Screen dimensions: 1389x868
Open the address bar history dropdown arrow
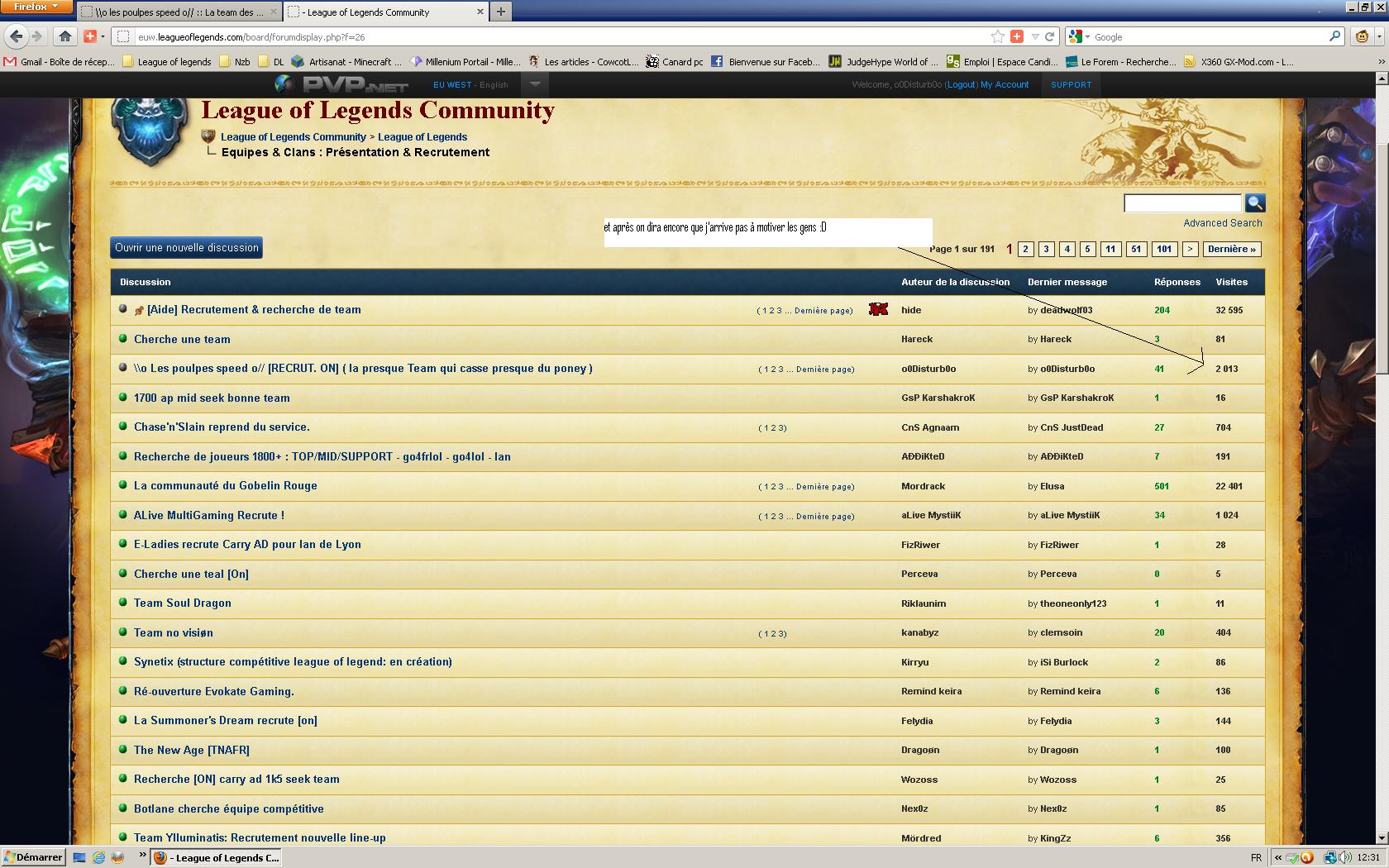pyautogui.click(x=1035, y=37)
